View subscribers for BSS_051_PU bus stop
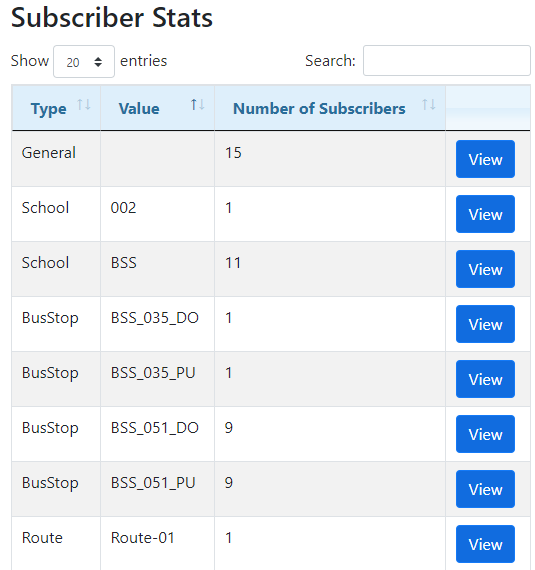 [485, 489]
